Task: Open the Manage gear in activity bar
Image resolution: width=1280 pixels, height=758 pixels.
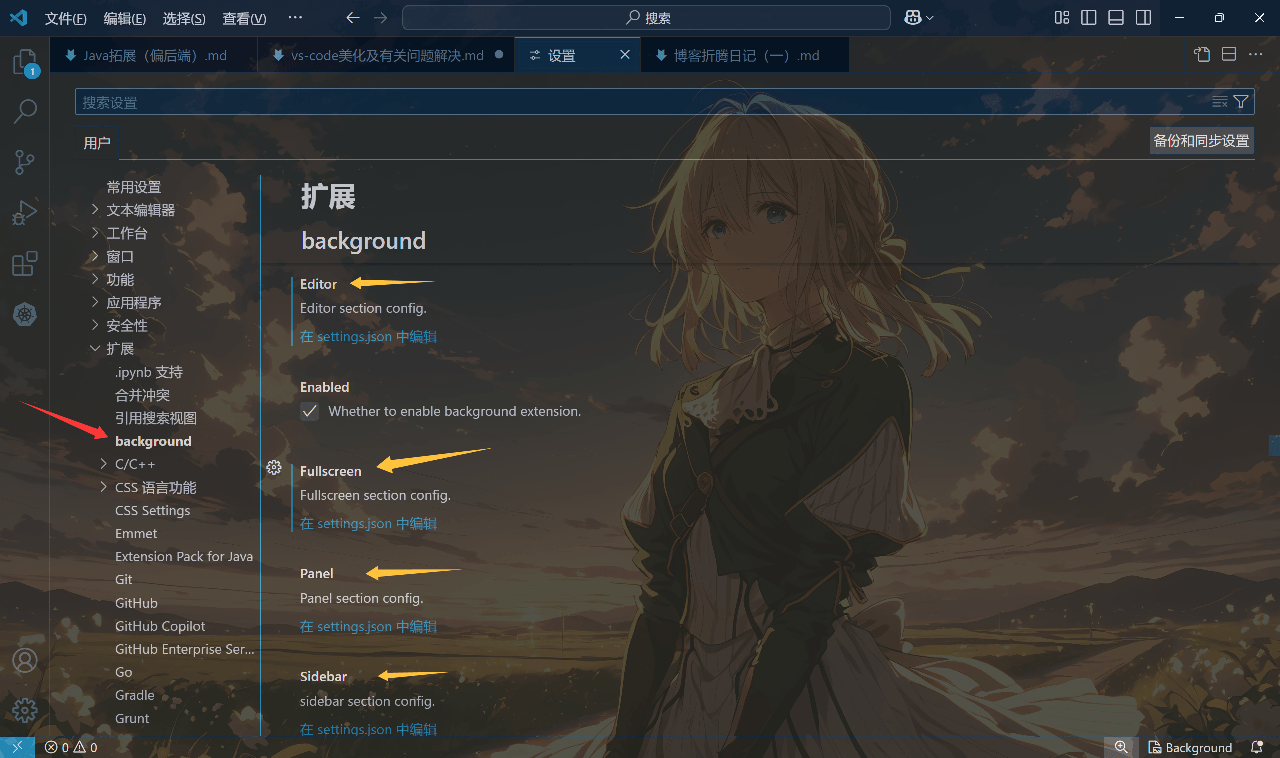Action: pyautogui.click(x=24, y=710)
